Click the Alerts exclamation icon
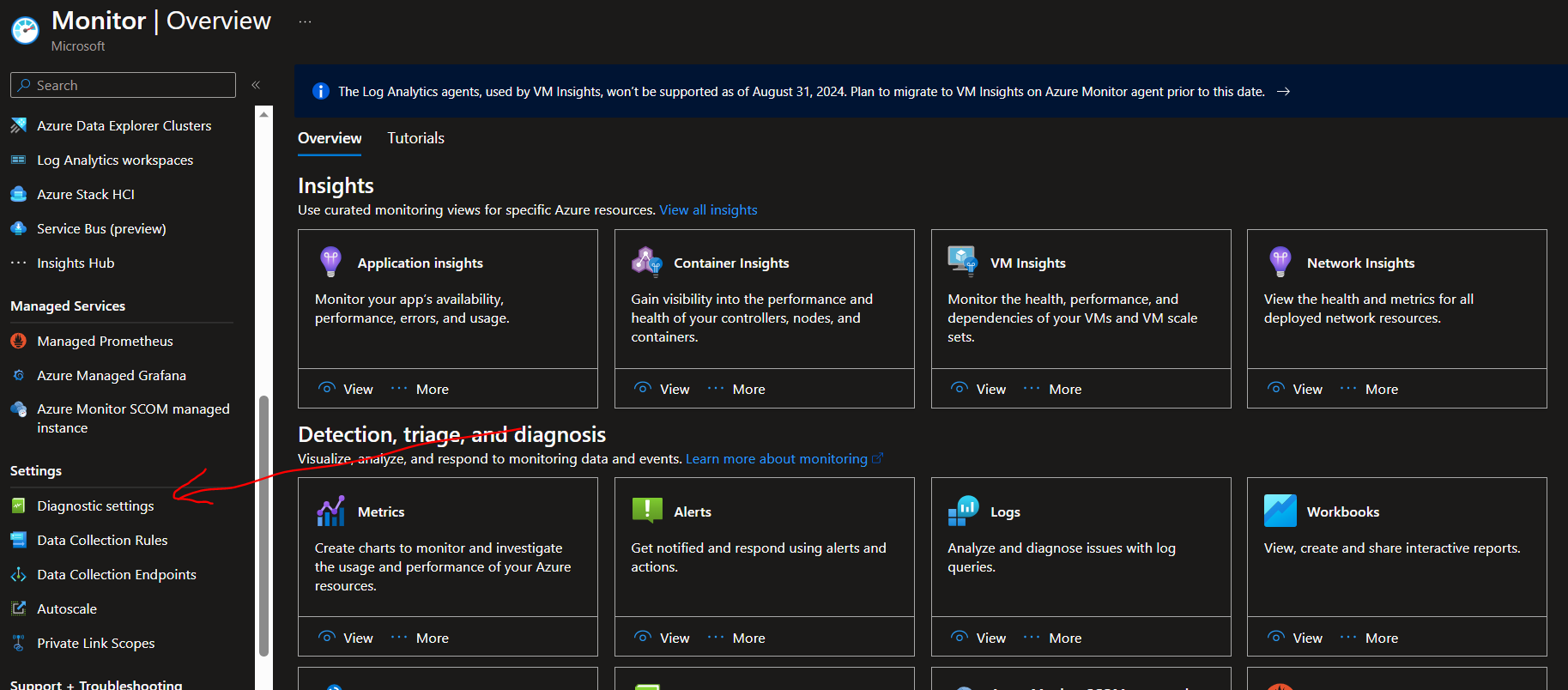Image resolution: width=1568 pixels, height=690 pixels. tap(647, 510)
